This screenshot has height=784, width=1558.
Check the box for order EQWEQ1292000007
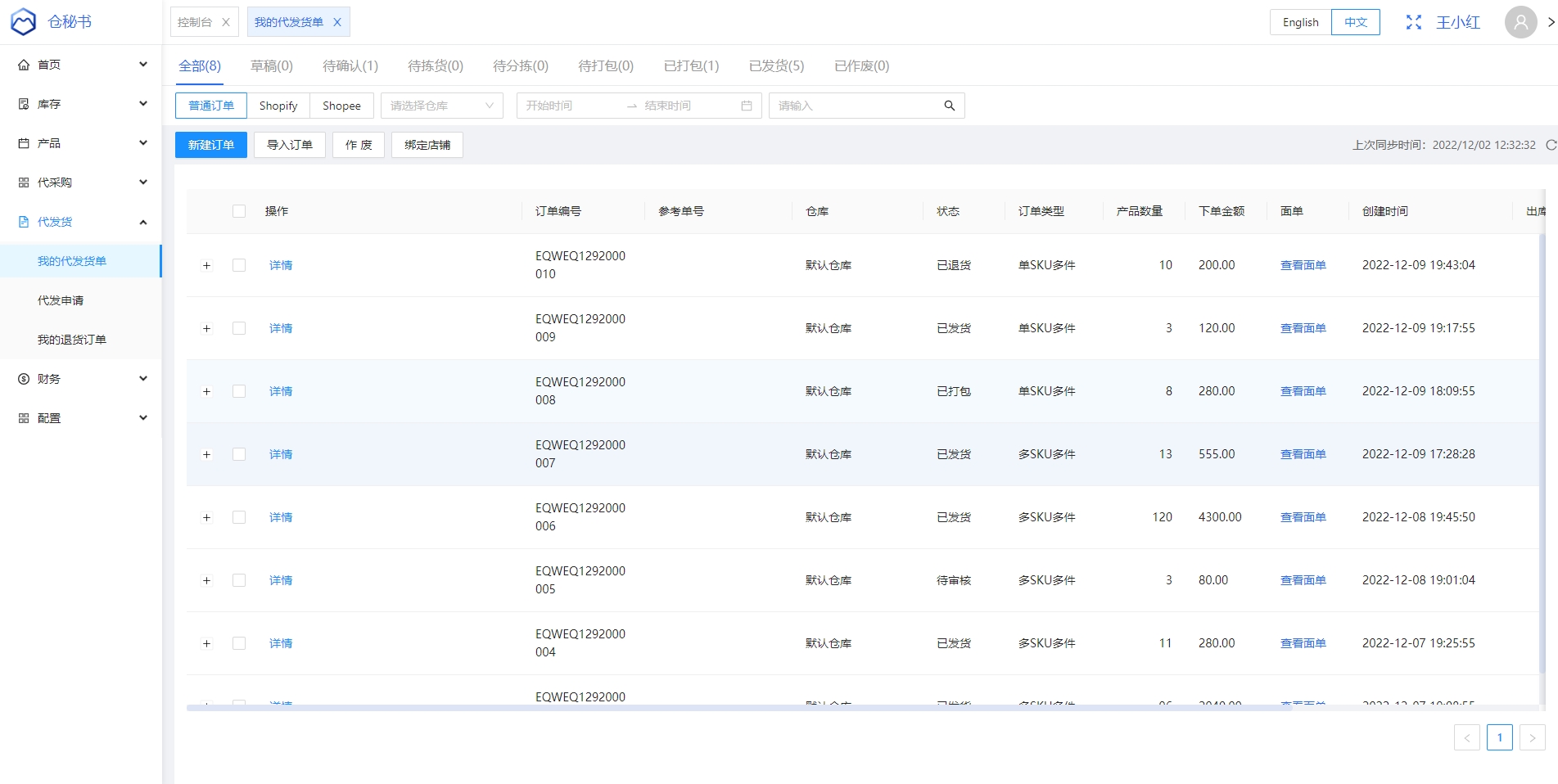point(239,454)
